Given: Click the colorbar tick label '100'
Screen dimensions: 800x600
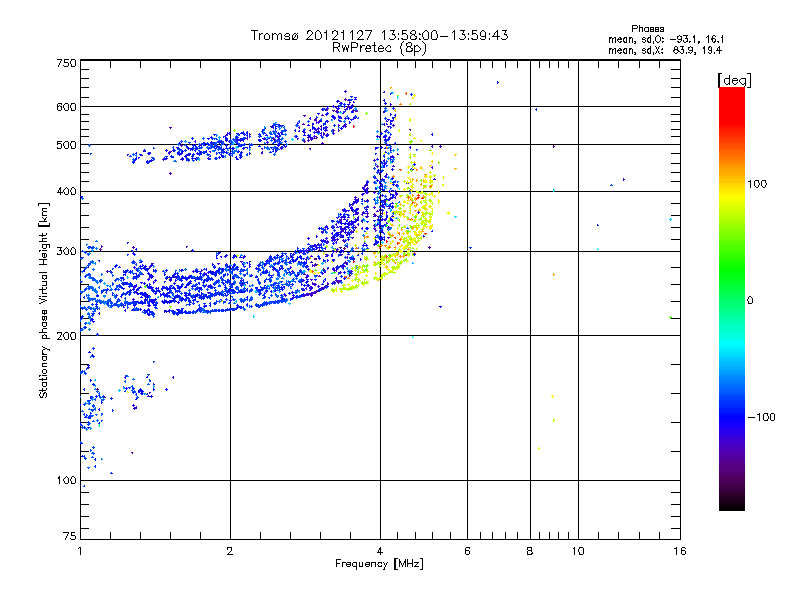Looking at the screenshot, I should (757, 184).
